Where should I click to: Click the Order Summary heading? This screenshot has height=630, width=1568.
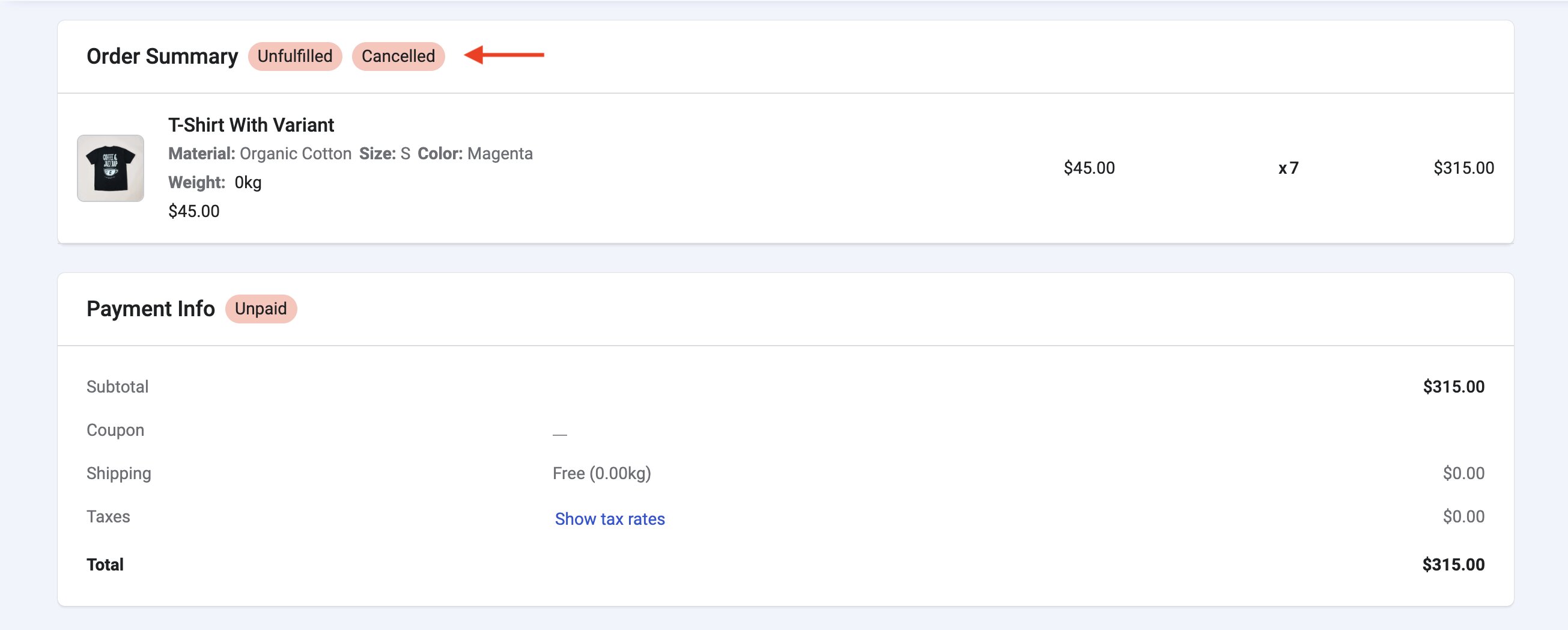(162, 56)
